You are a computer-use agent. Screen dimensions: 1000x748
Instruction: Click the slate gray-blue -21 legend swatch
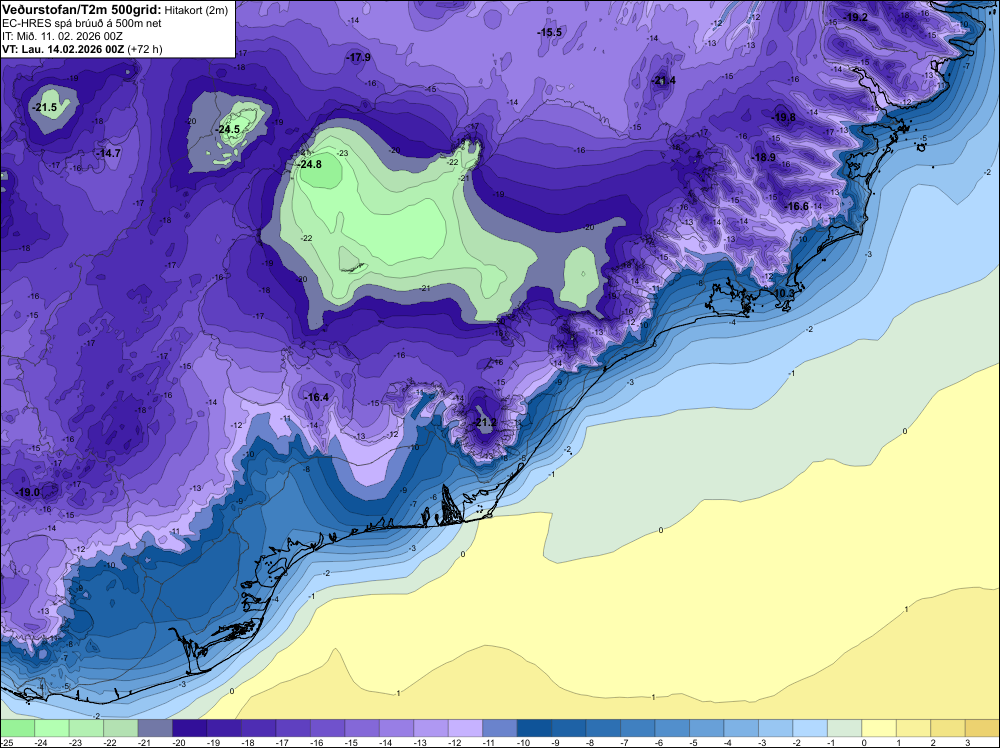(155, 728)
